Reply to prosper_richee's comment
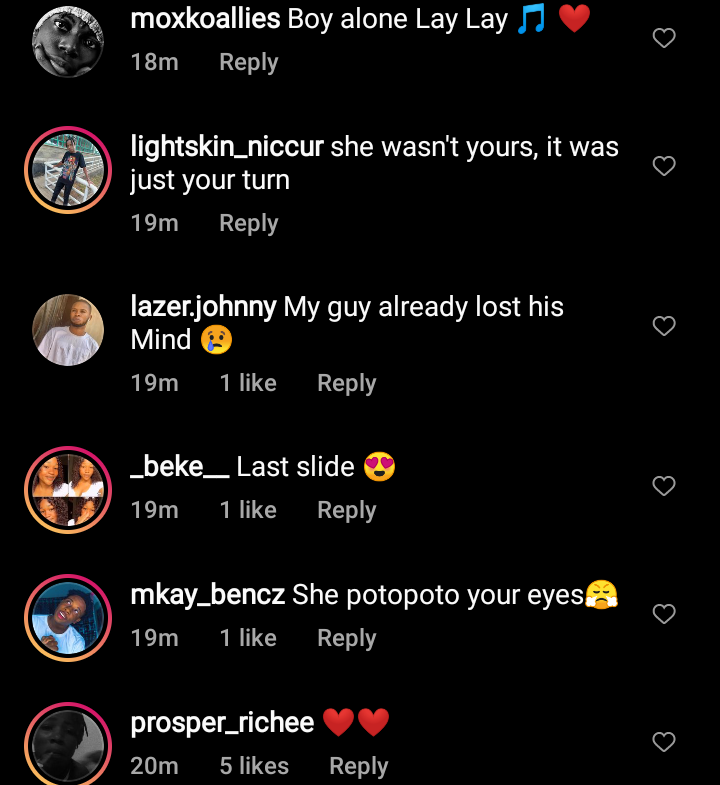Screen dimensions: 720x785 (x=358, y=766)
